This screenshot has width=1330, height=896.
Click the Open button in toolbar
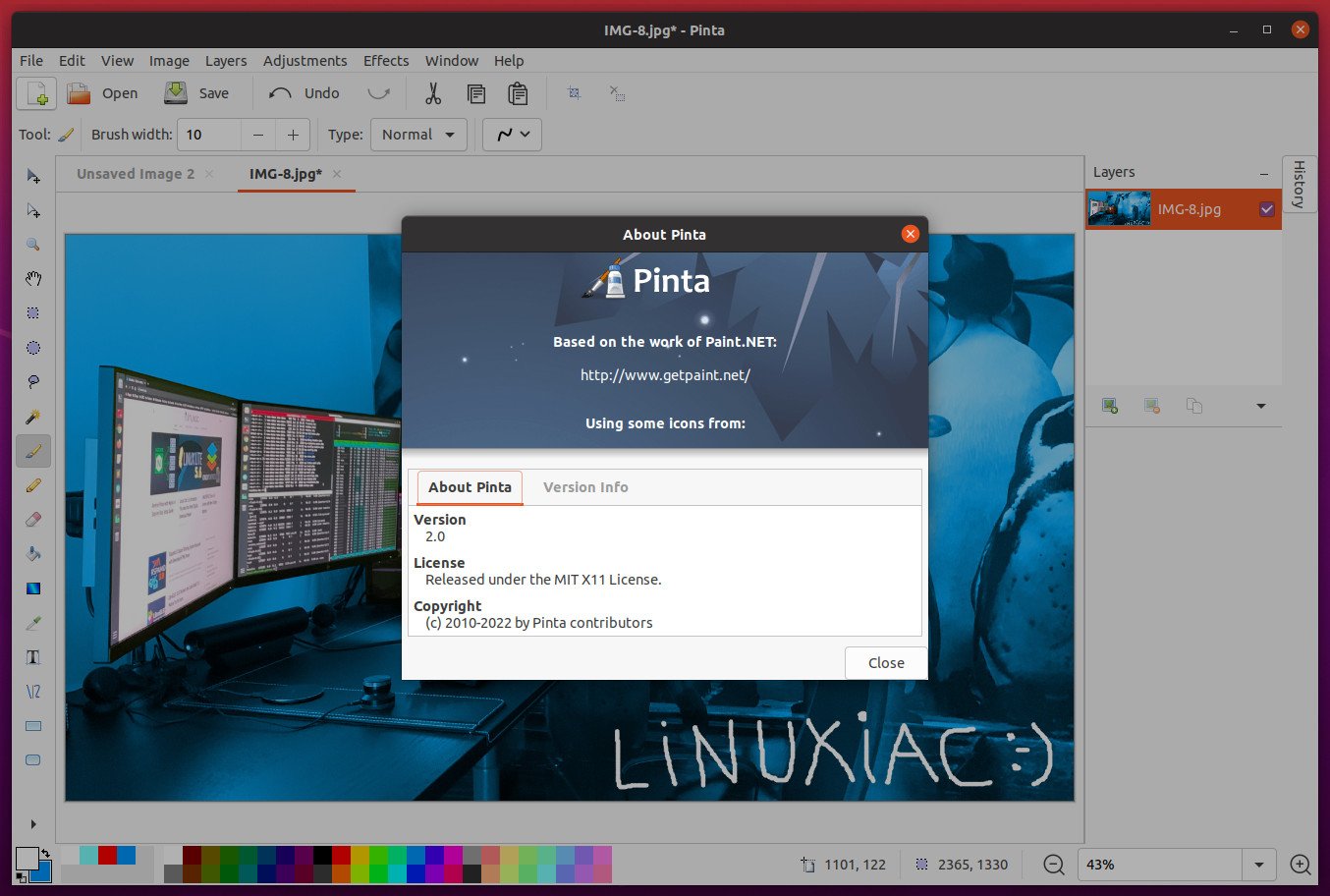coord(103,93)
